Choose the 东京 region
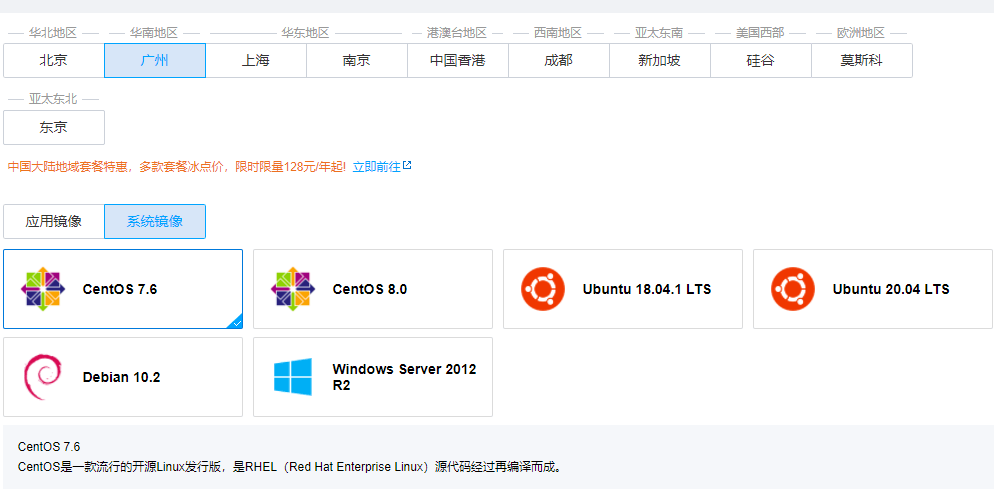 click(54, 127)
